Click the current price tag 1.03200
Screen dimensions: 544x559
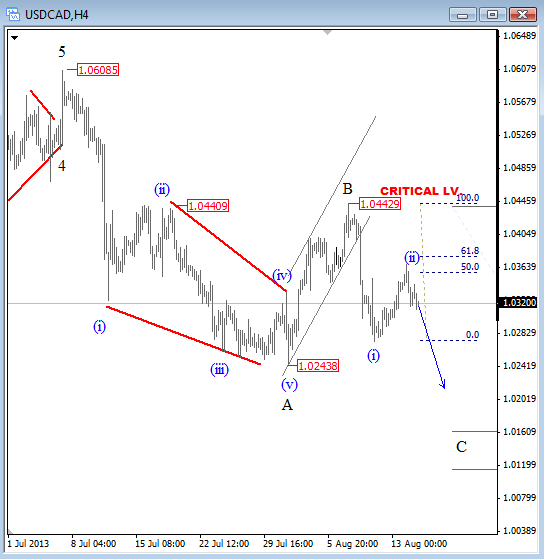click(518, 303)
